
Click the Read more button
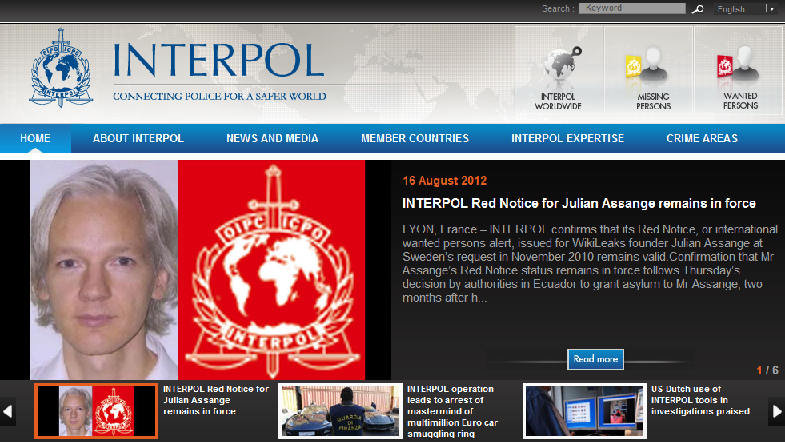(x=595, y=359)
